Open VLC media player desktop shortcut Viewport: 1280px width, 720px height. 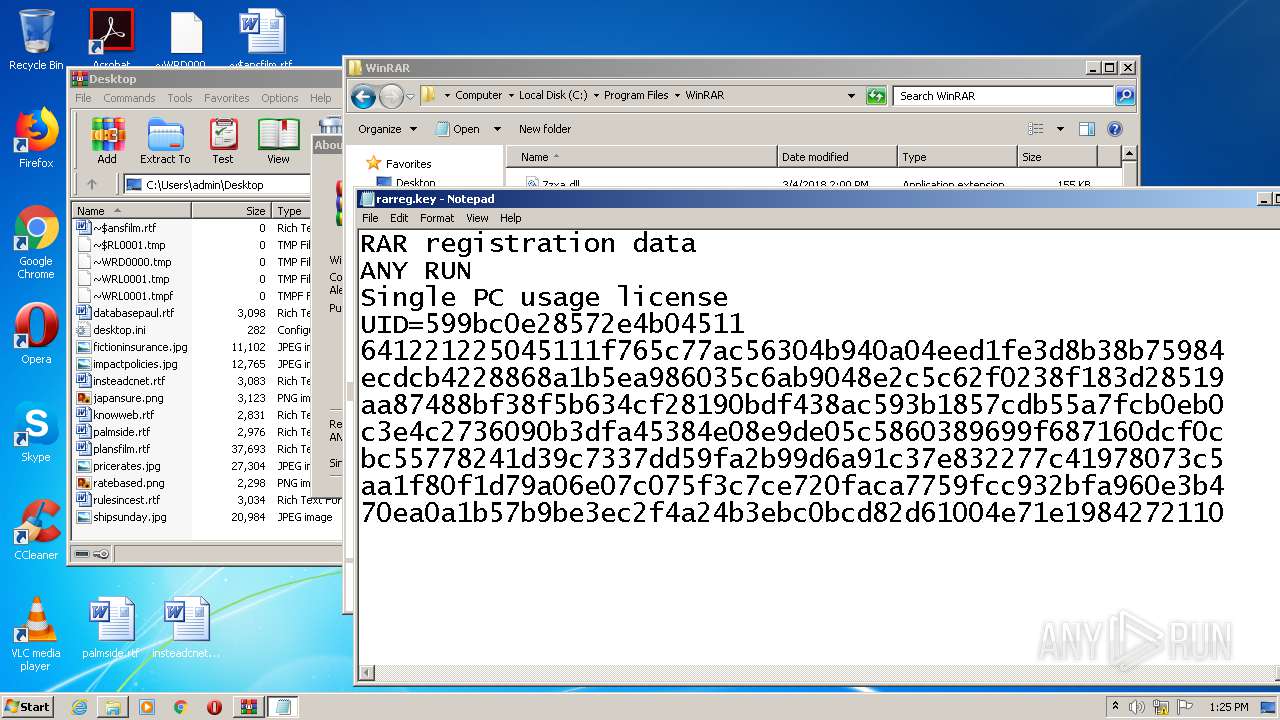coord(36,634)
